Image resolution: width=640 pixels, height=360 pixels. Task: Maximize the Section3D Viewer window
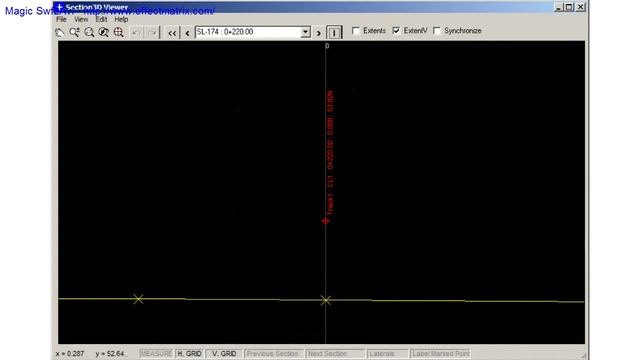[x=569, y=7]
